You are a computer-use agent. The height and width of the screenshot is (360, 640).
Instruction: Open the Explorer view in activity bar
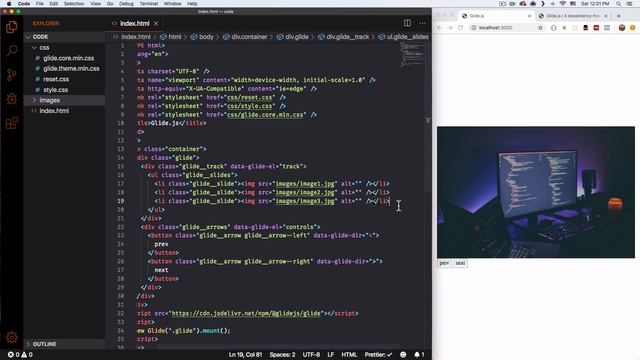[11, 27]
